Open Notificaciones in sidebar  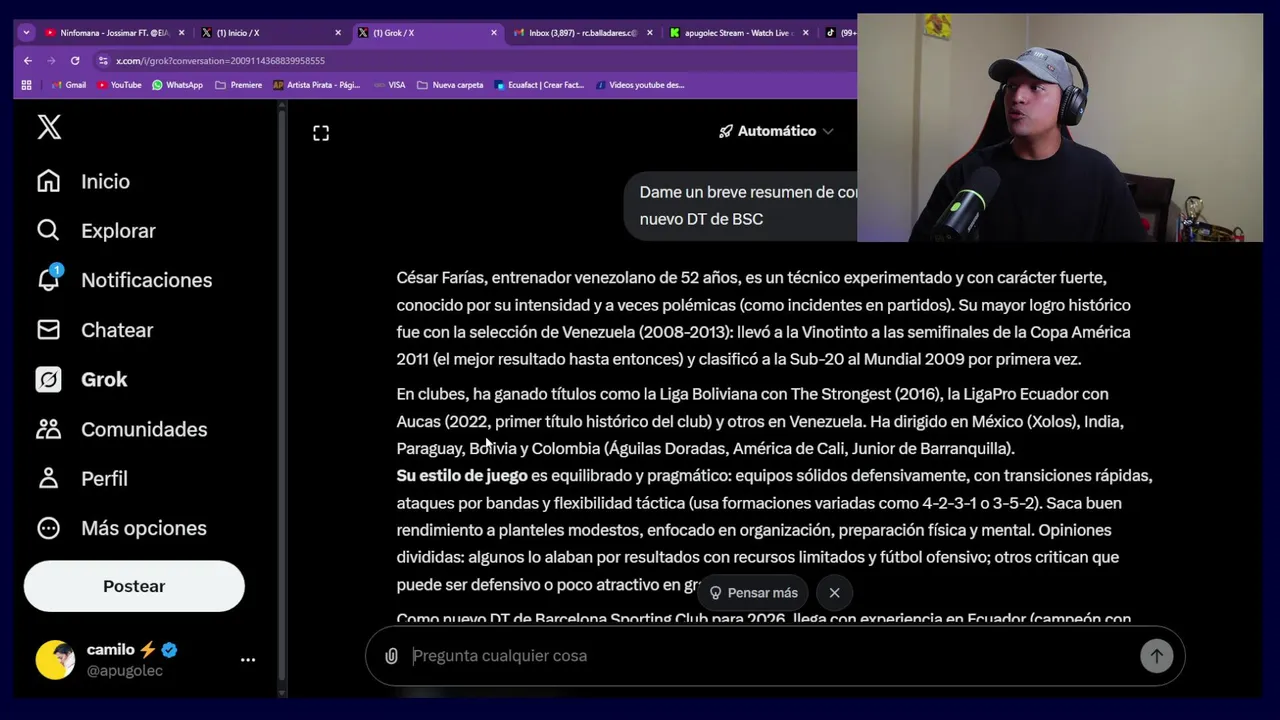(x=124, y=280)
